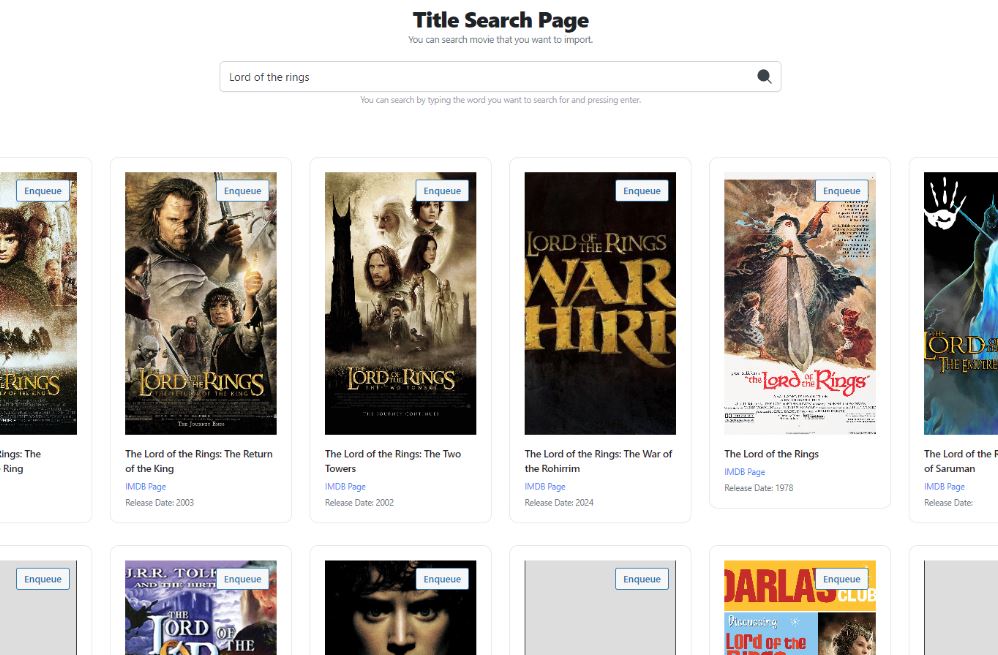Click the 'Release Date: 2024' text
The image size is (998, 655).
coord(559,502)
